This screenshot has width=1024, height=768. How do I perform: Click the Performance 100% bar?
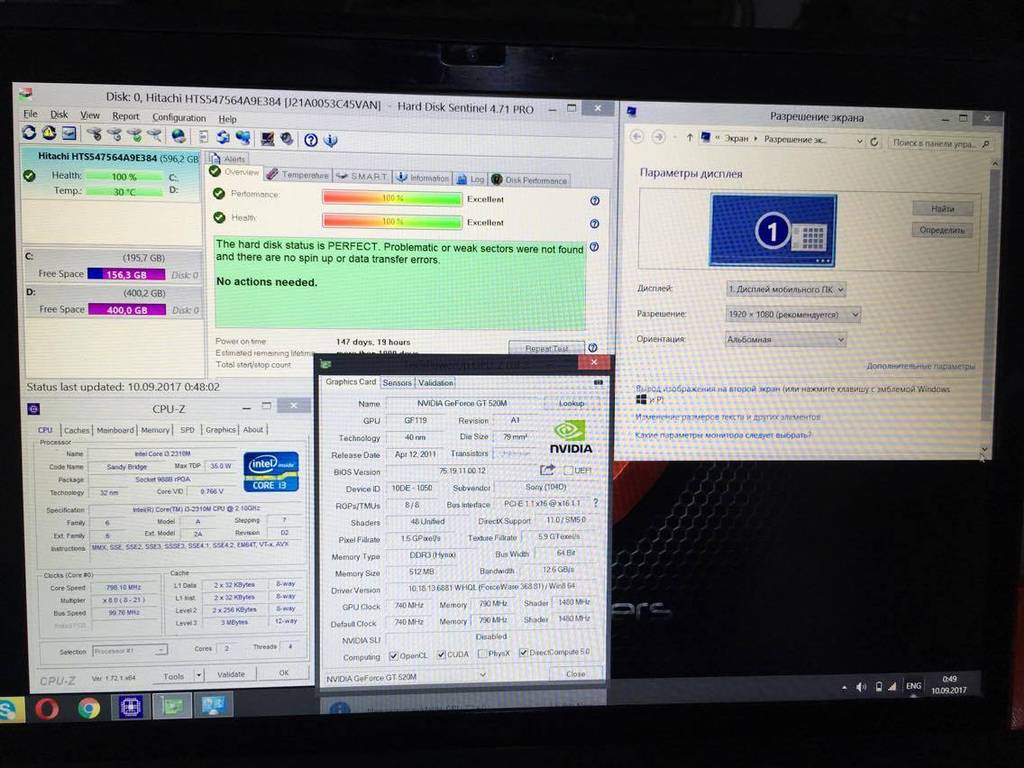[392, 198]
